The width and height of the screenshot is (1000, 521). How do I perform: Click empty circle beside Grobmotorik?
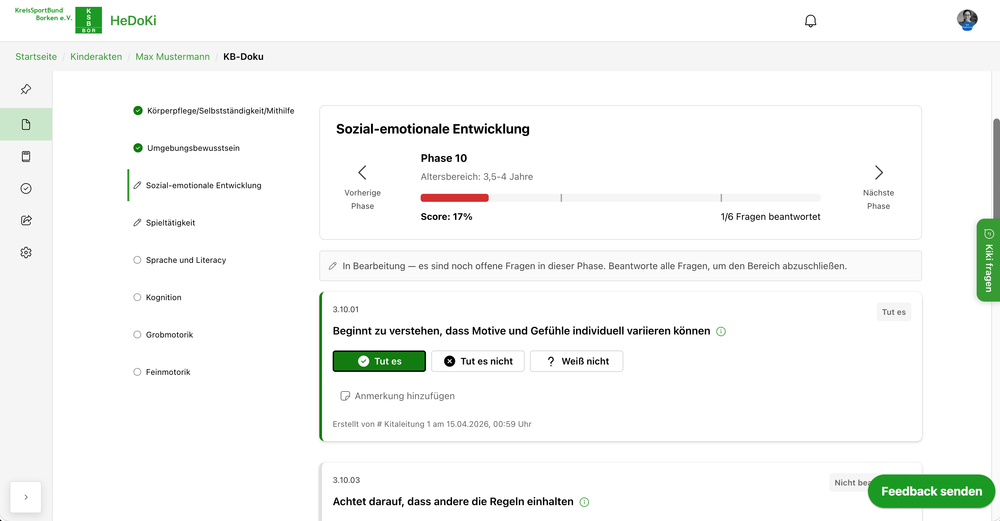[137, 334]
